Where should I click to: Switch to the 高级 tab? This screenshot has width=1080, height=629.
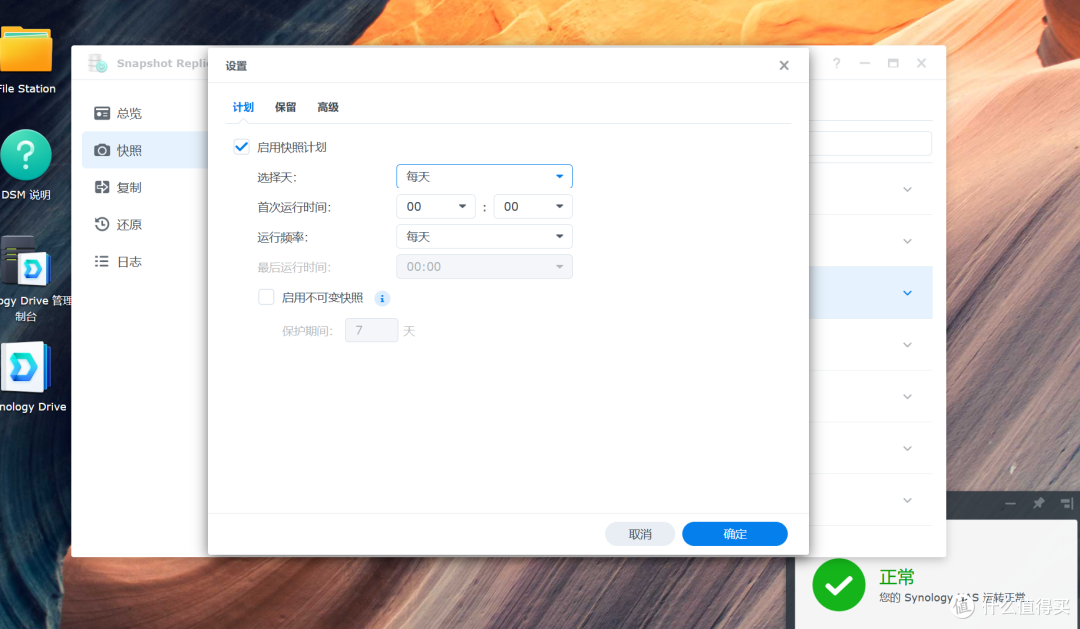click(x=328, y=107)
